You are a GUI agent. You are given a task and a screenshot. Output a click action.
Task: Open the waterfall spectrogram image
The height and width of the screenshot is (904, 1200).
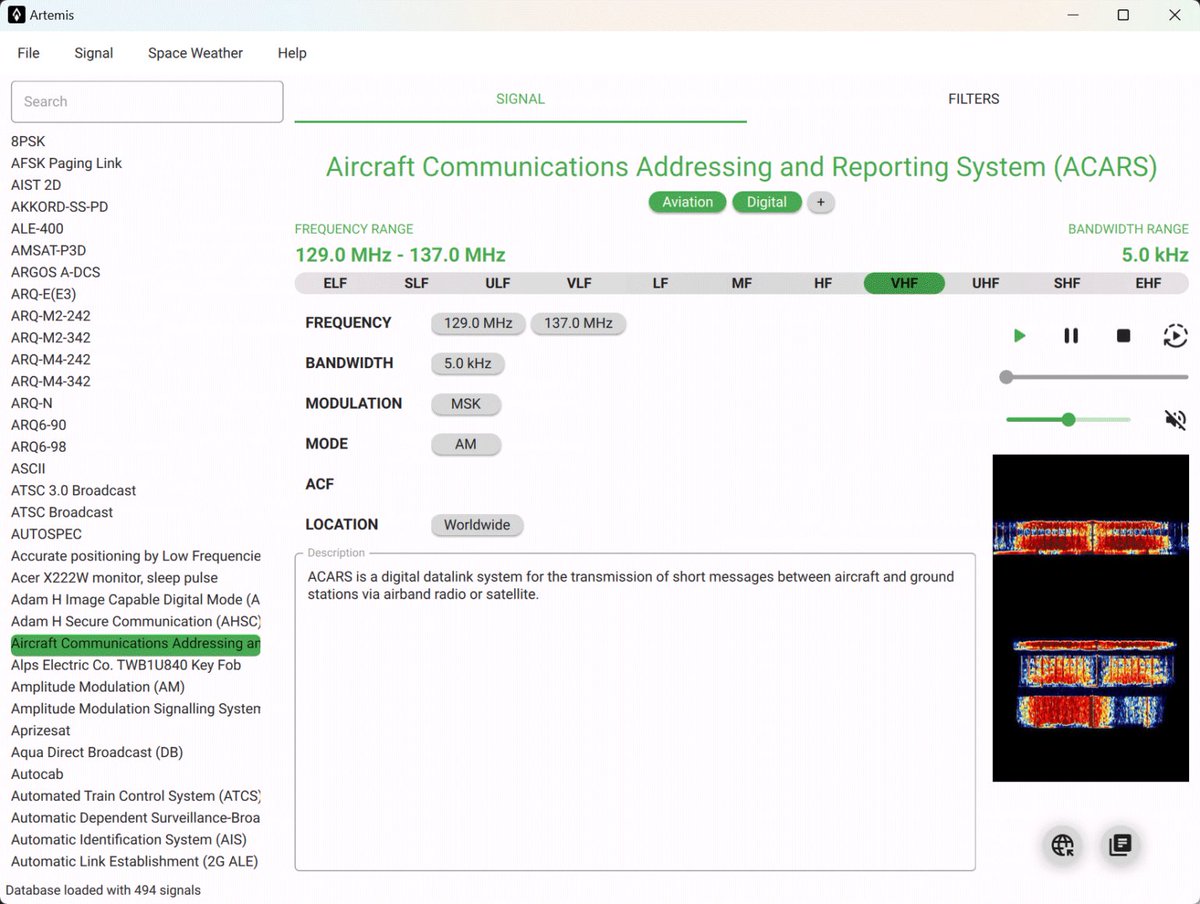point(1091,618)
